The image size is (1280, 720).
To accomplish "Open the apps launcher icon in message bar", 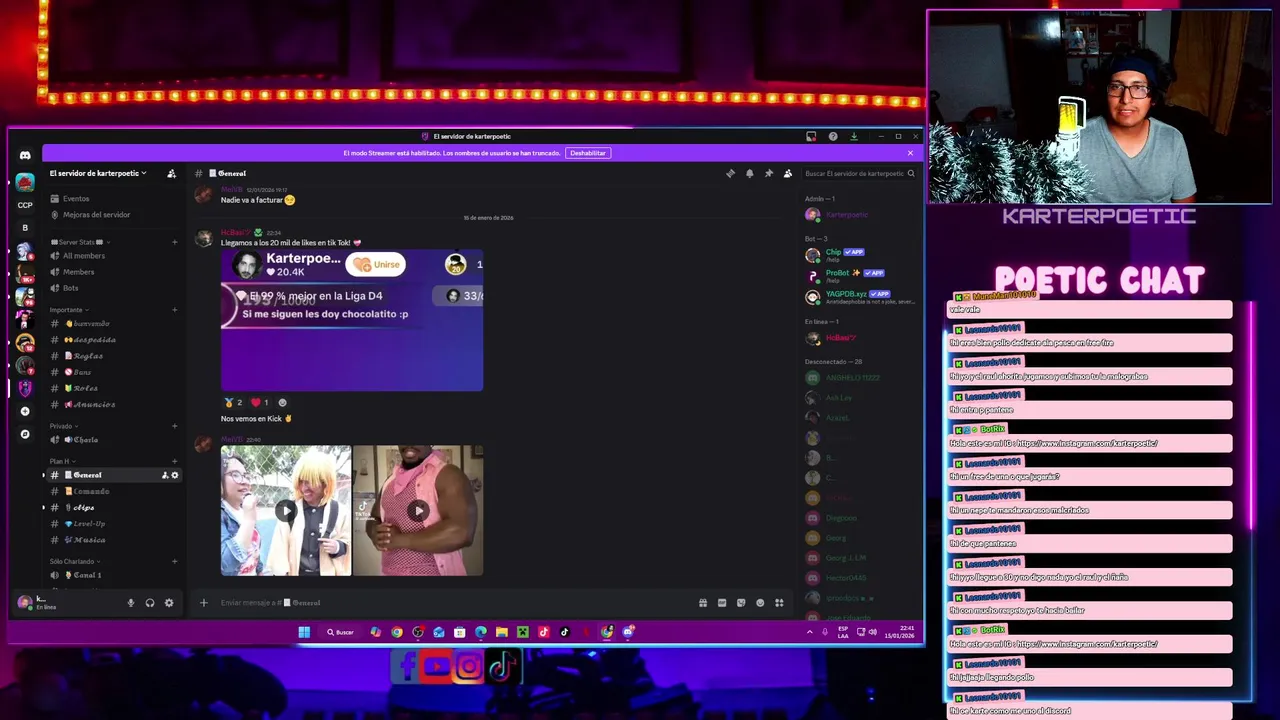I will pos(779,603).
